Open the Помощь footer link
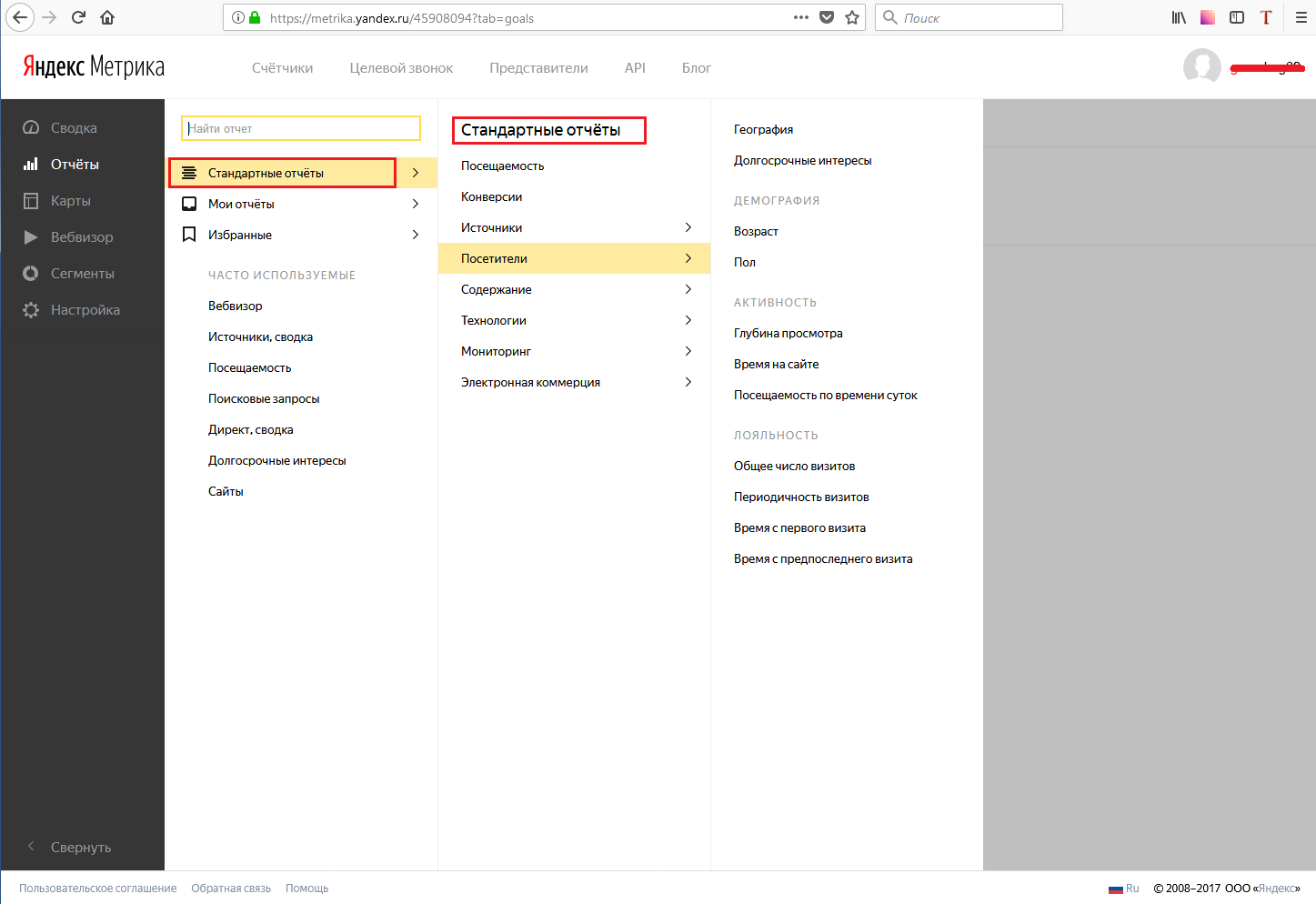Screen dimensions: 1316x904 point(307,889)
